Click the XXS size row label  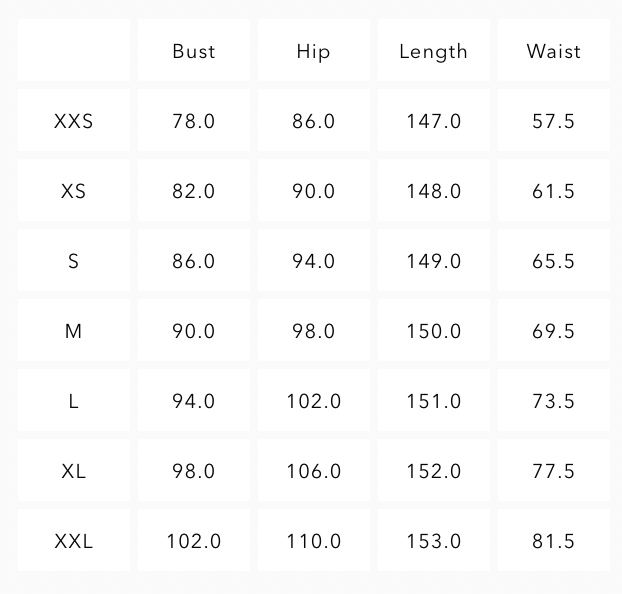click(x=74, y=121)
